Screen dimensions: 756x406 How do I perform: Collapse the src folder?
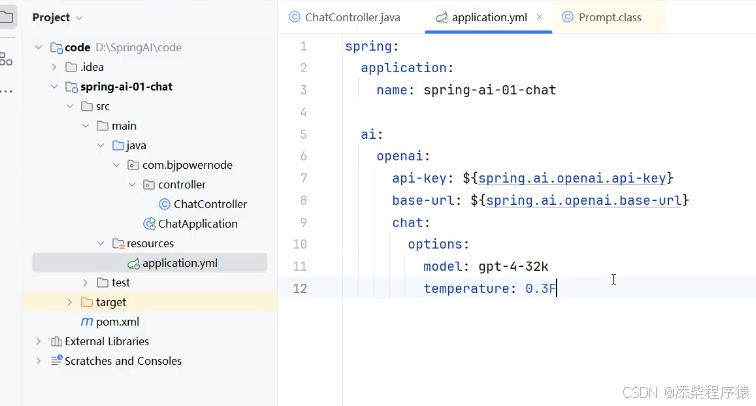point(70,106)
